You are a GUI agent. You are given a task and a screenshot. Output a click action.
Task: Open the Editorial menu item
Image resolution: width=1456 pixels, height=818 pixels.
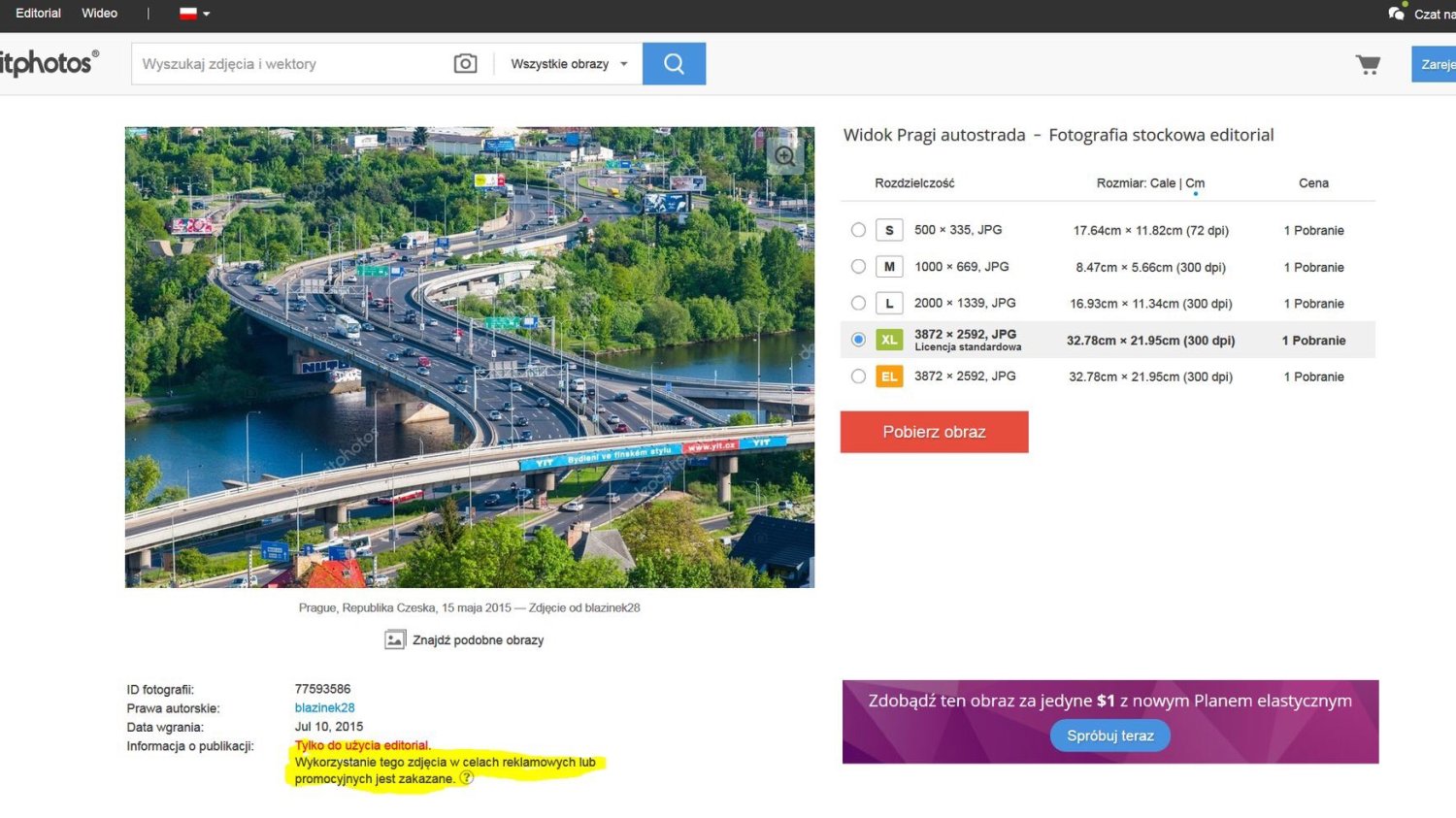coord(38,13)
